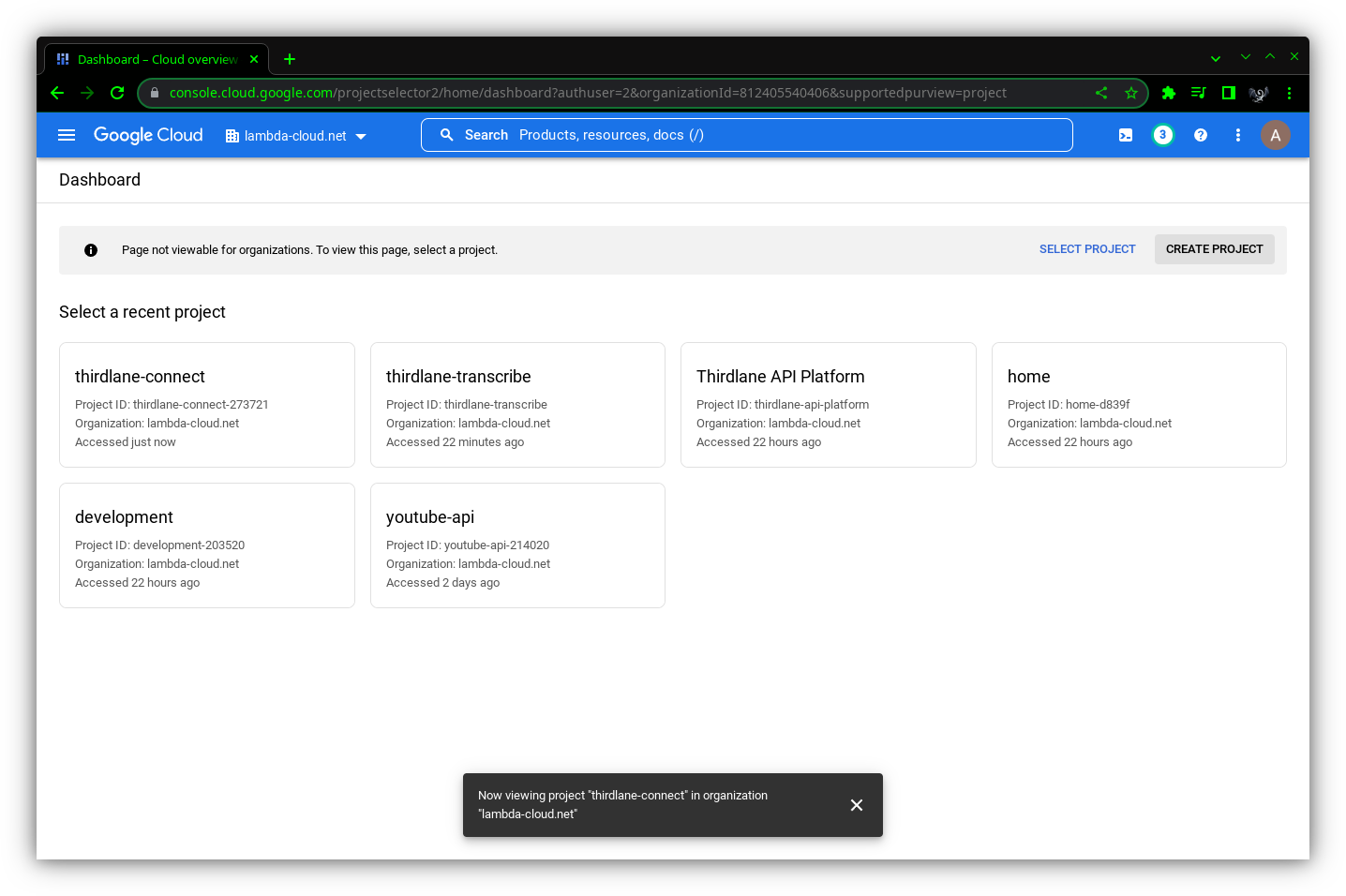This screenshot has height=896, width=1346.
Task: Open a new browser tab
Action: (x=290, y=59)
